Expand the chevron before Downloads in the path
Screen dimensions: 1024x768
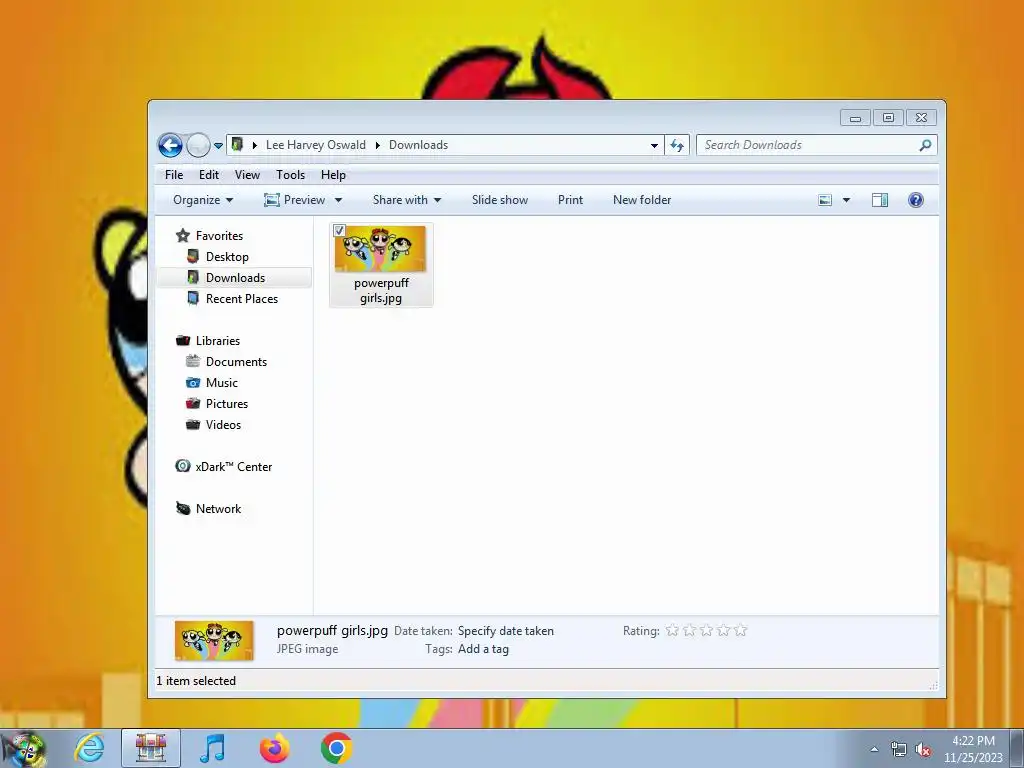coord(377,145)
